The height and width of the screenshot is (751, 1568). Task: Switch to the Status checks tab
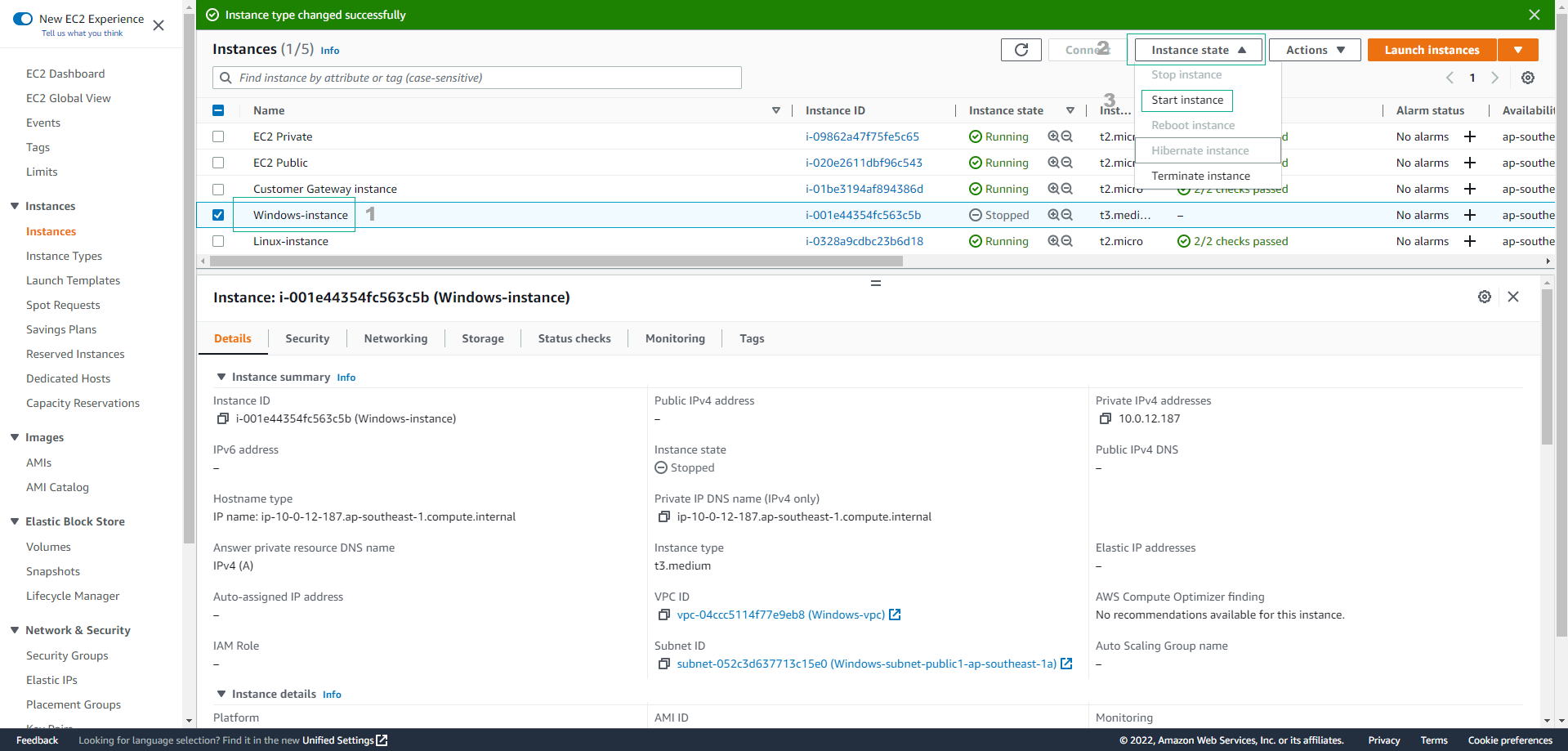pos(574,338)
